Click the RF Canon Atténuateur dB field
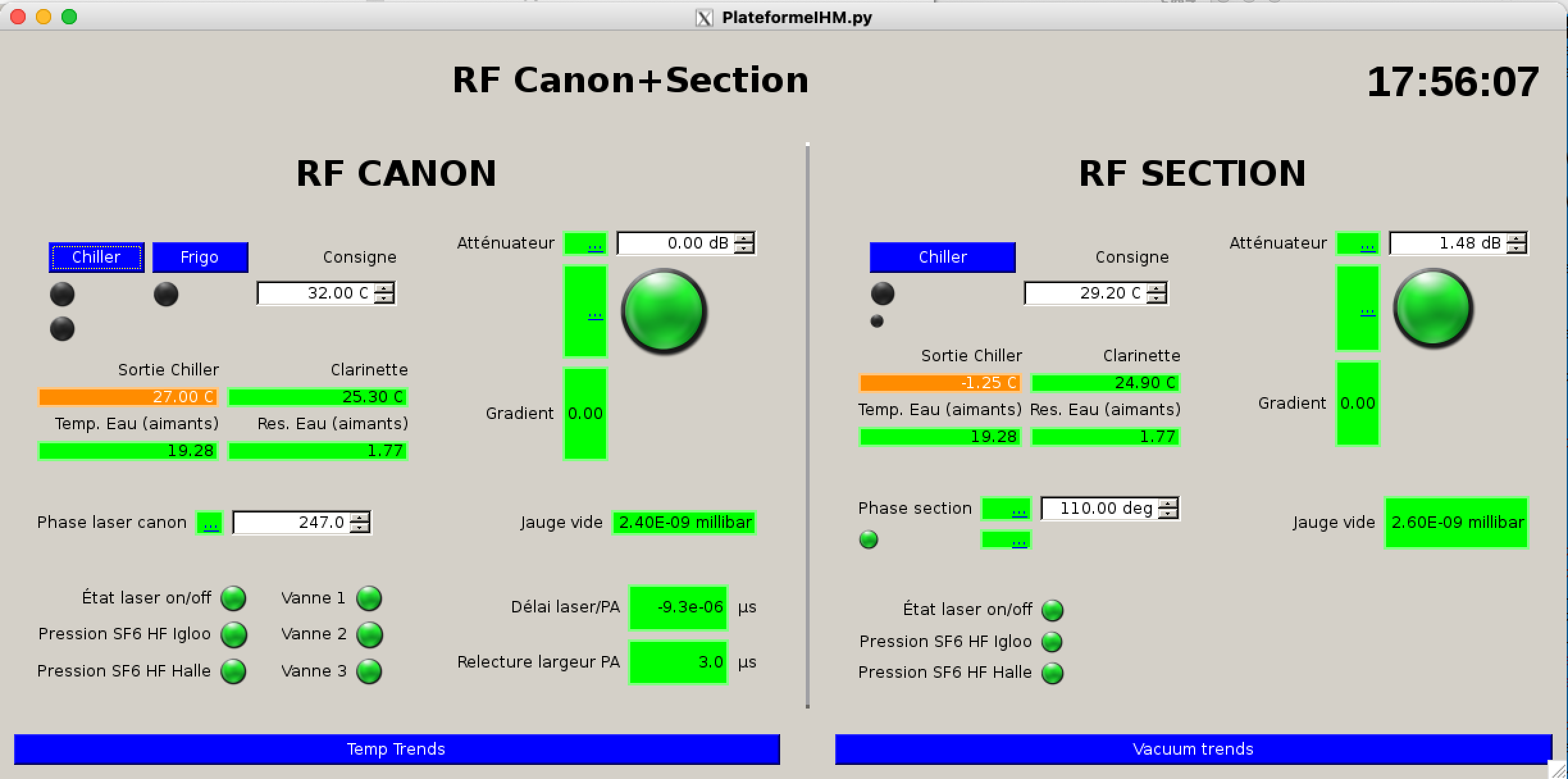The width and height of the screenshot is (1568, 779). click(x=676, y=243)
